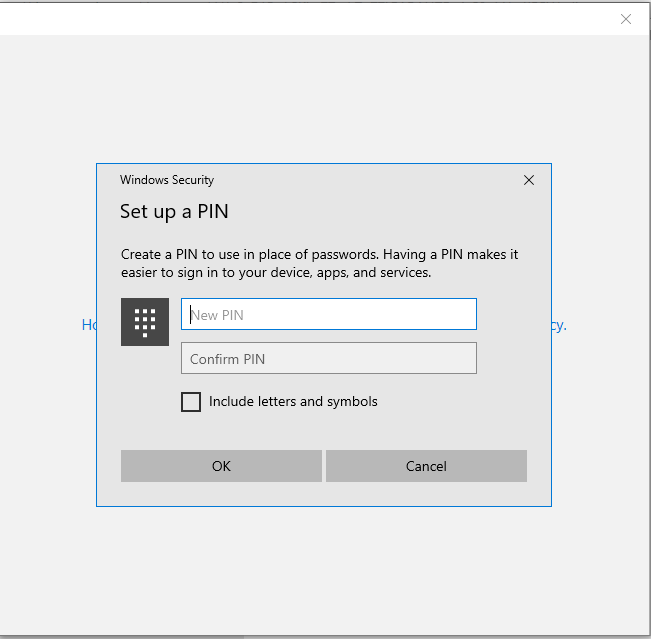Screen dimensions: 651x639
Task: Click the 'Windows Security' title text
Action: [167, 180]
